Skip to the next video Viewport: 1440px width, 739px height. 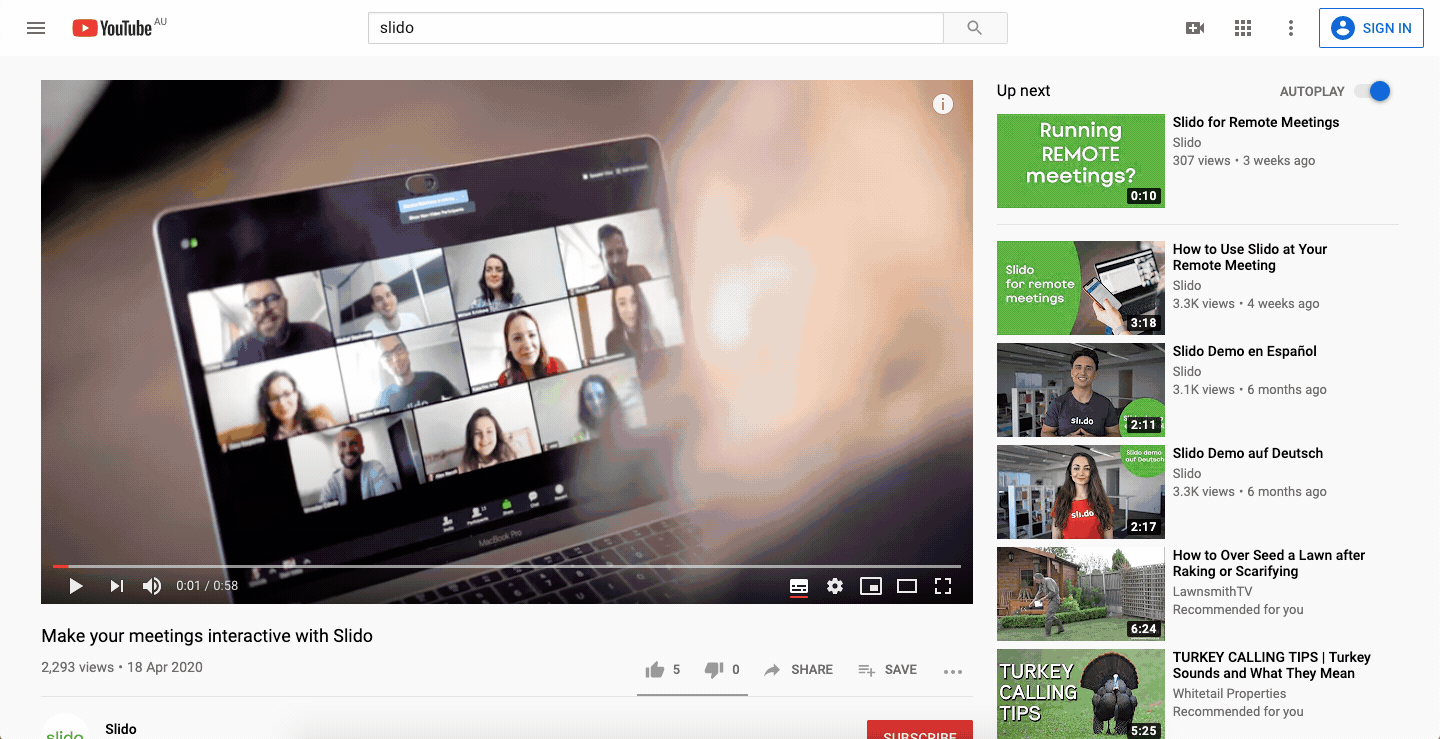pos(116,586)
